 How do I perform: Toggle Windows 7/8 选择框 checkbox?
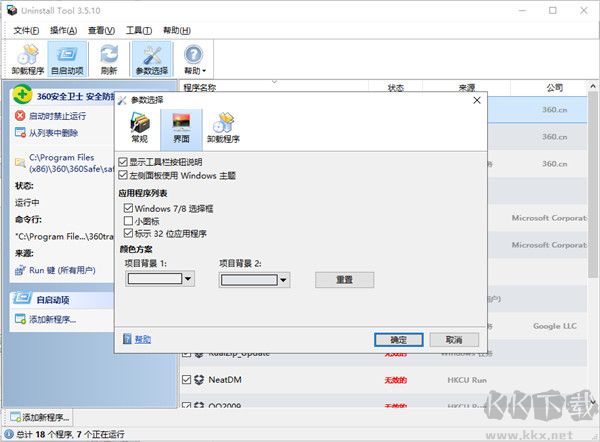[x=128, y=208]
